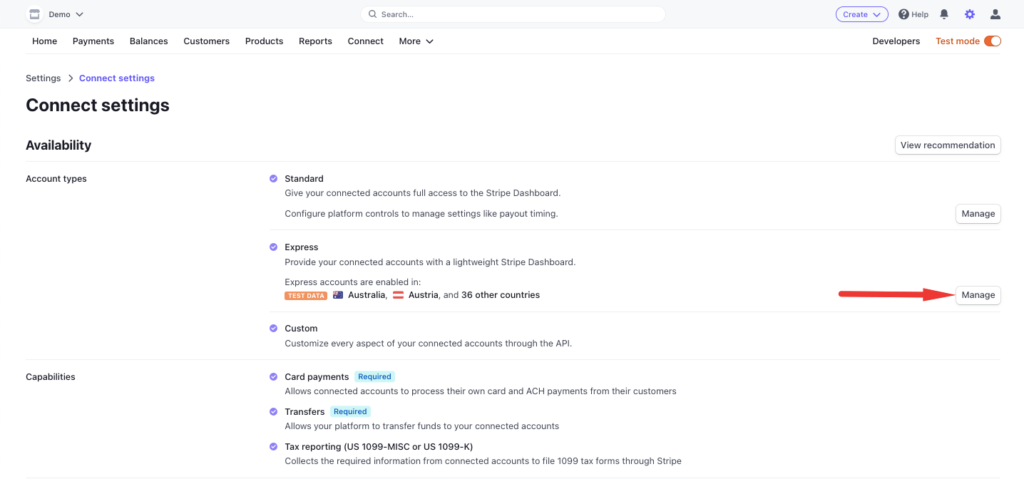Viewport: 1024px width, 484px height.
Task: Go back to Settings breadcrumb
Action: (x=43, y=78)
